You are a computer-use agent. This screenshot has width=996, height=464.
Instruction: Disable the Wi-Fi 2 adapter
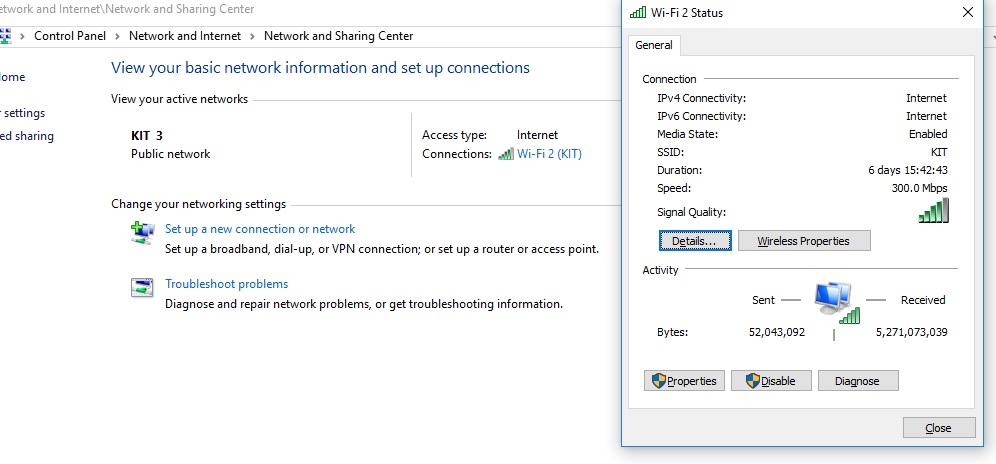(x=770, y=381)
